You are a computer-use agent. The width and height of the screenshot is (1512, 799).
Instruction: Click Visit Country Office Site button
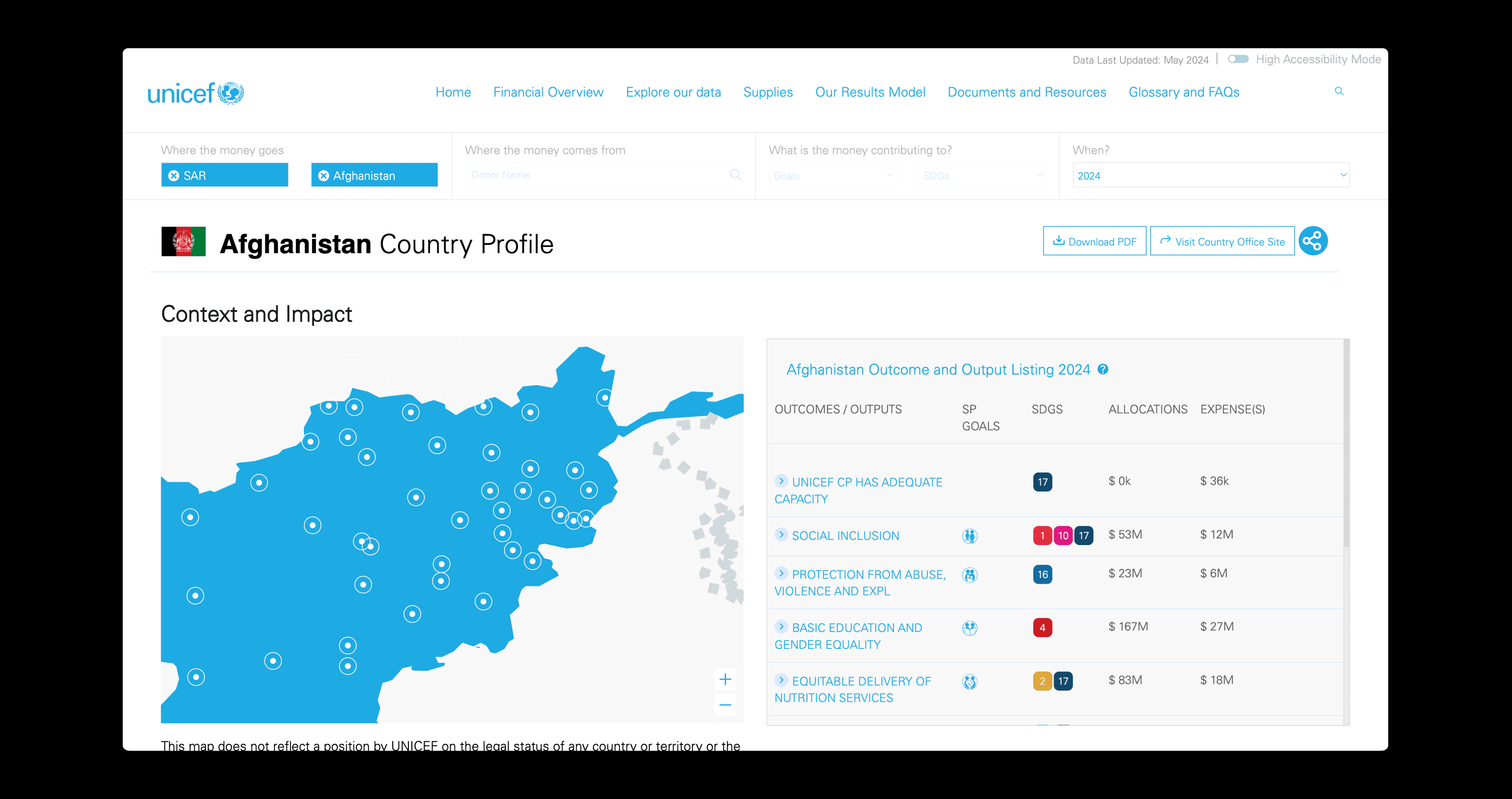[x=1222, y=241]
